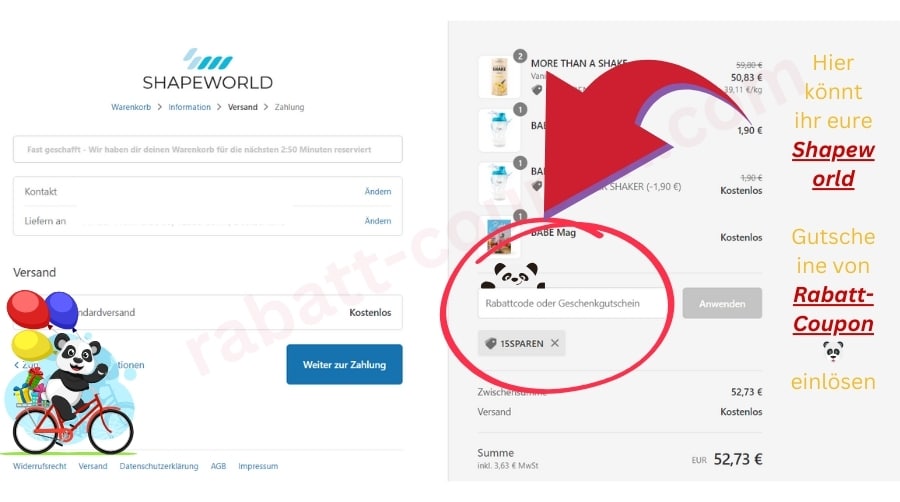Screen dimensions: 900x502
Task: Open the More Than A Shake thumbnail
Action: point(499,77)
